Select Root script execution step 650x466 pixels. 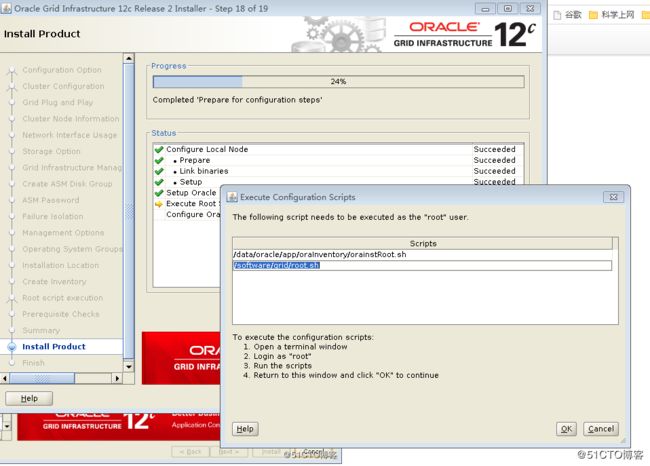[x=62, y=298]
